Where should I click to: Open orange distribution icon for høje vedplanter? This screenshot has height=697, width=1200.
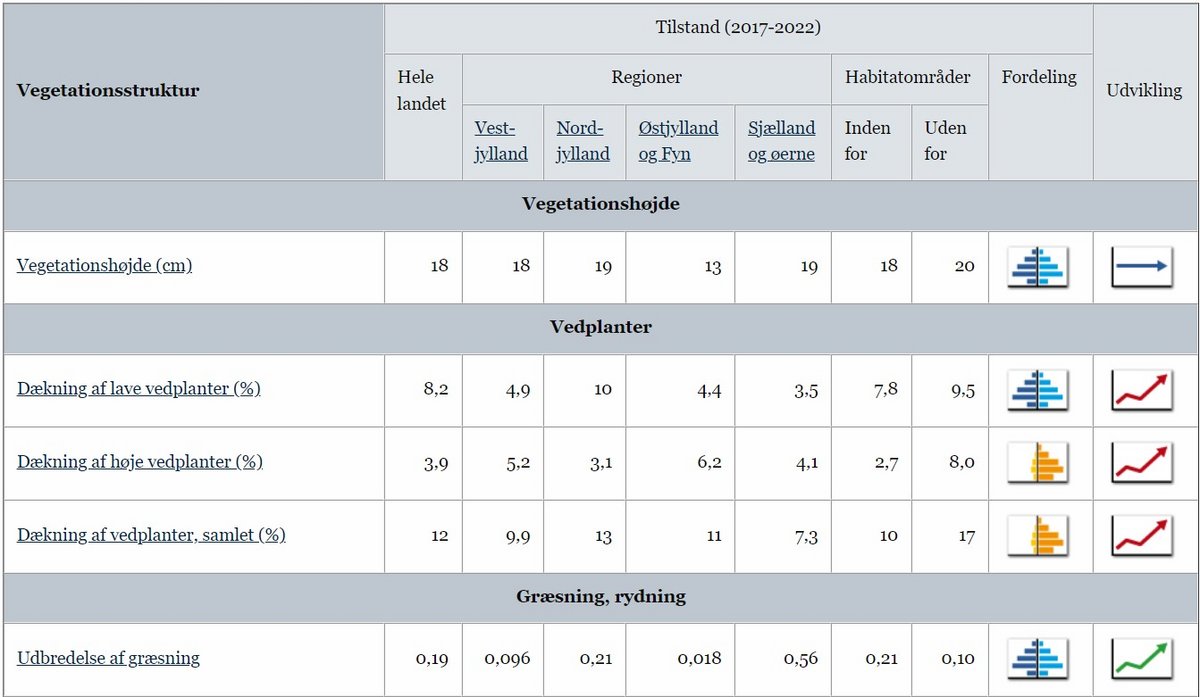coord(1037,463)
